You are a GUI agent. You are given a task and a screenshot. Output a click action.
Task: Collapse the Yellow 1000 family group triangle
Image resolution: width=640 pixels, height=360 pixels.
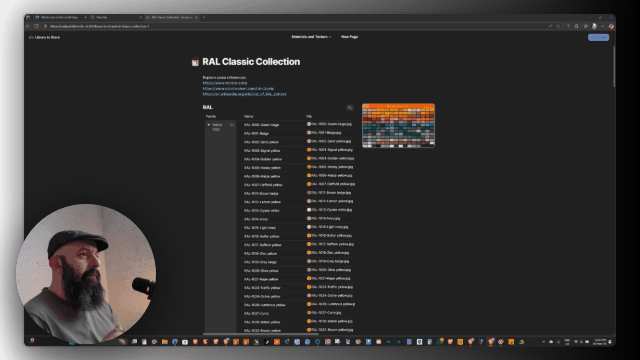(209, 125)
